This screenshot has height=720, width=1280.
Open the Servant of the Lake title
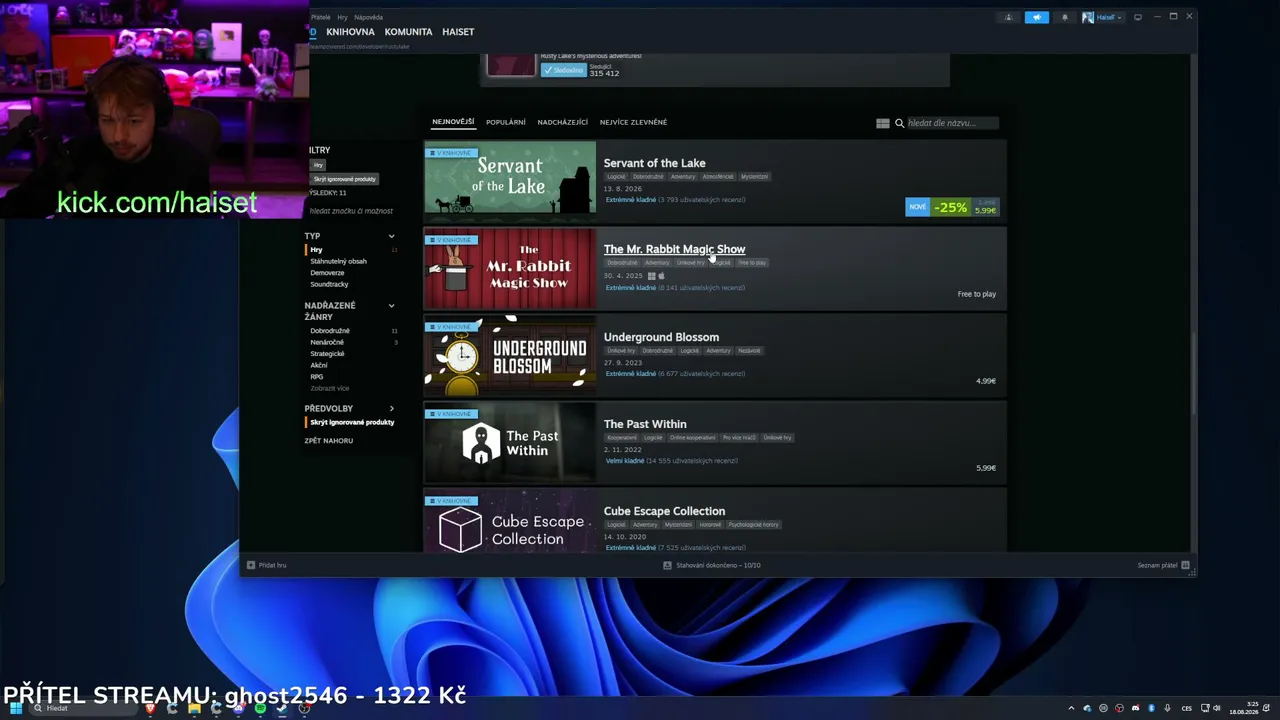pos(654,163)
